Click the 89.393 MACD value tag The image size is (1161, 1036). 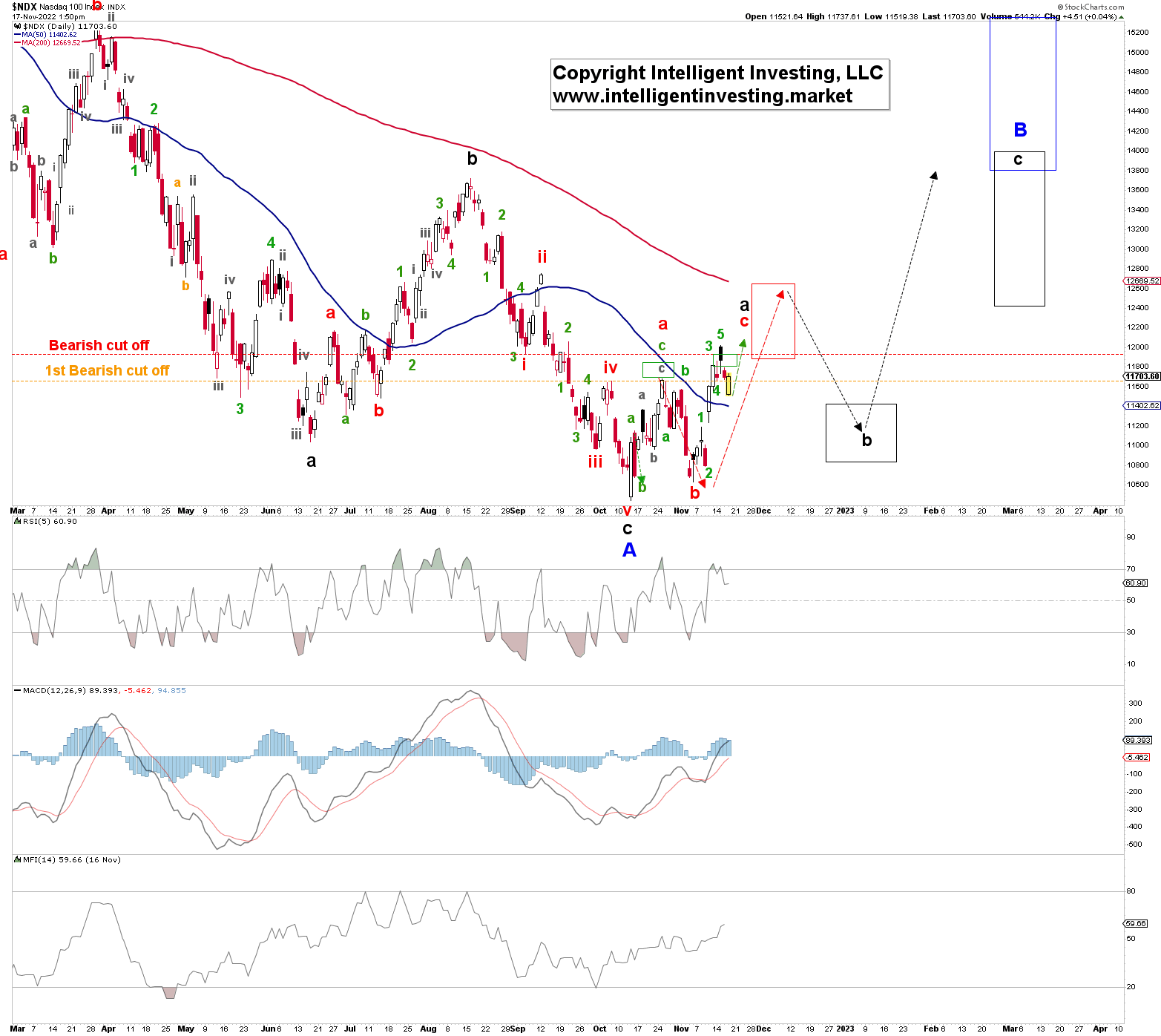point(1139,740)
